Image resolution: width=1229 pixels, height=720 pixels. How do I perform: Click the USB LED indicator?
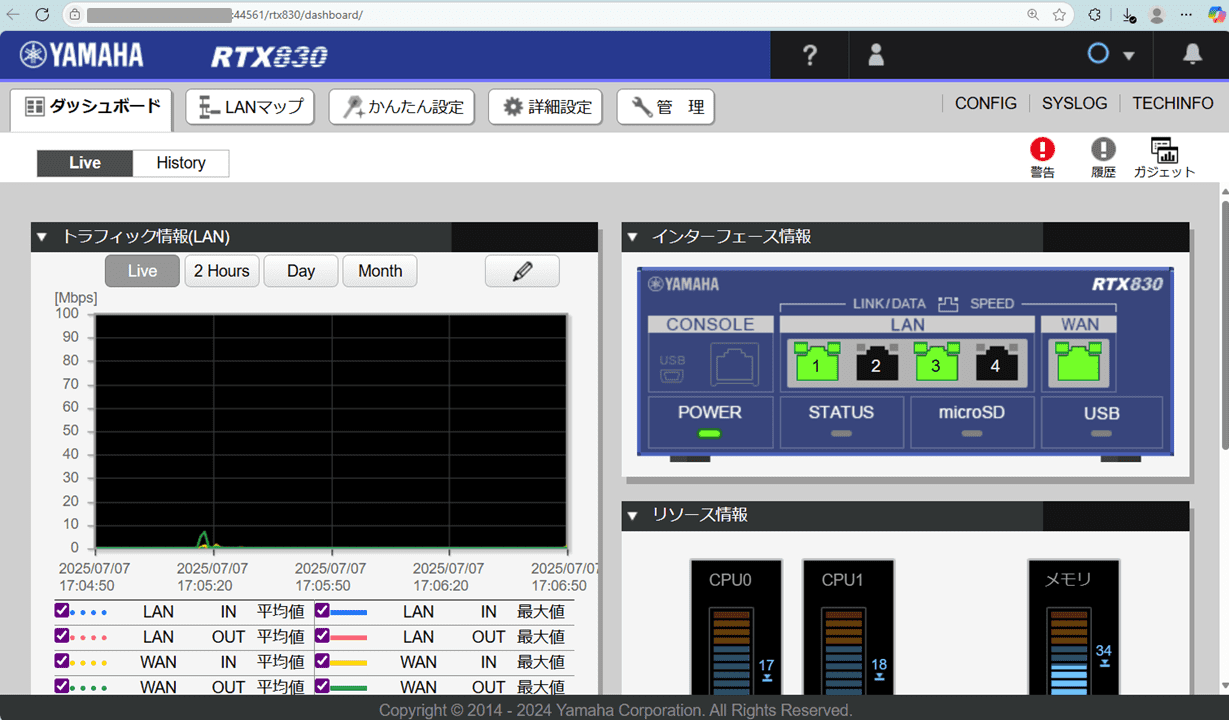click(x=1101, y=433)
